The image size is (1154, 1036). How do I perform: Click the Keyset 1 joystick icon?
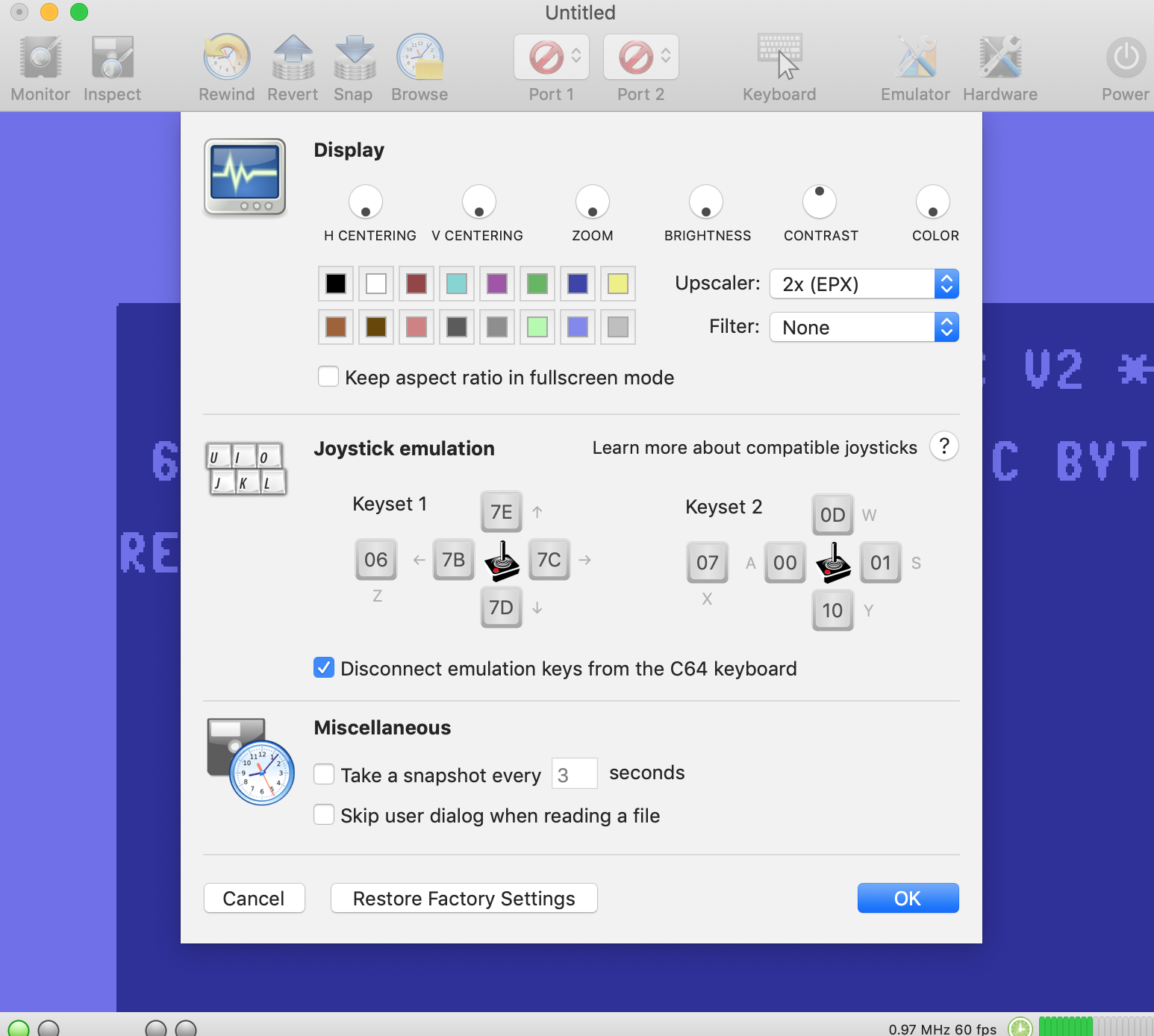pyautogui.click(x=502, y=561)
